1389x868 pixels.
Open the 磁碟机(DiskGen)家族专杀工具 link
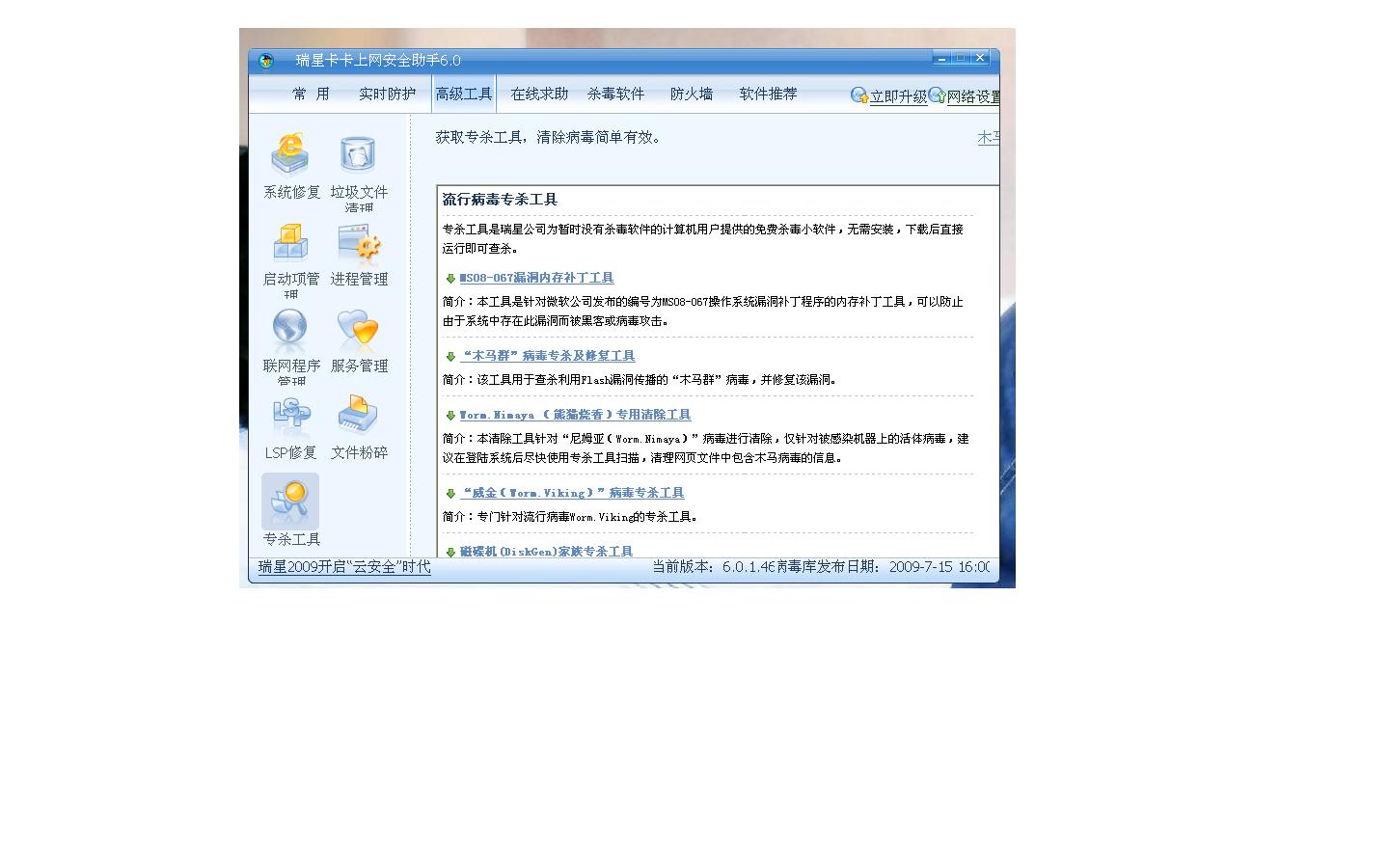tap(546, 552)
